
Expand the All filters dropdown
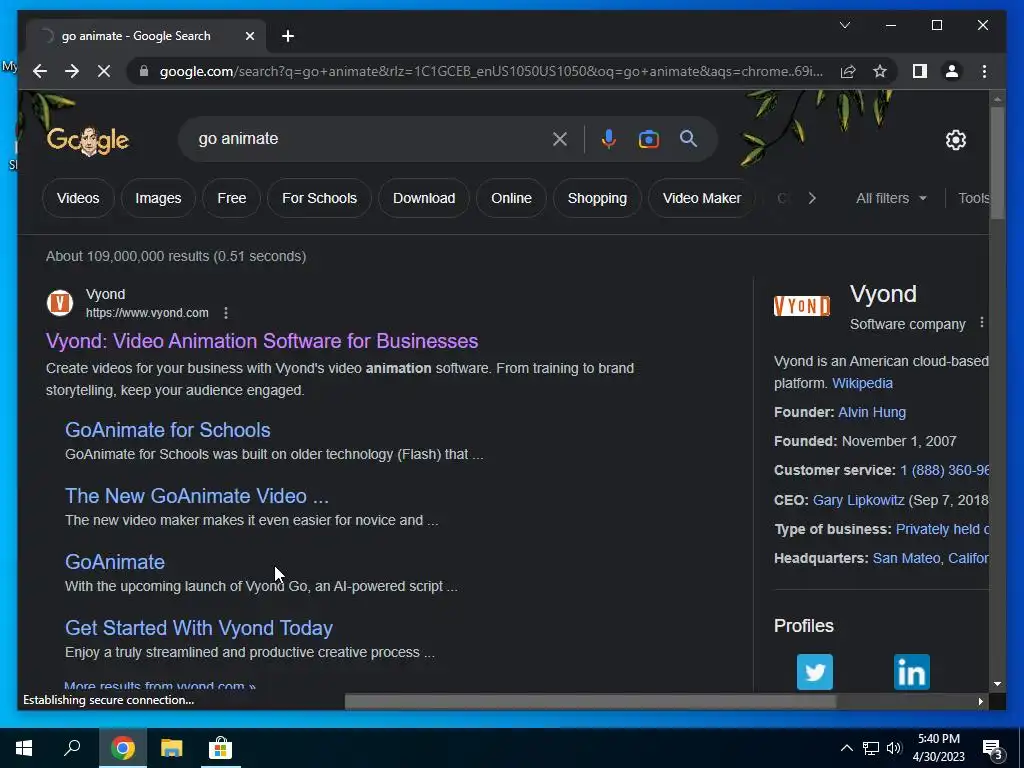[x=891, y=198]
